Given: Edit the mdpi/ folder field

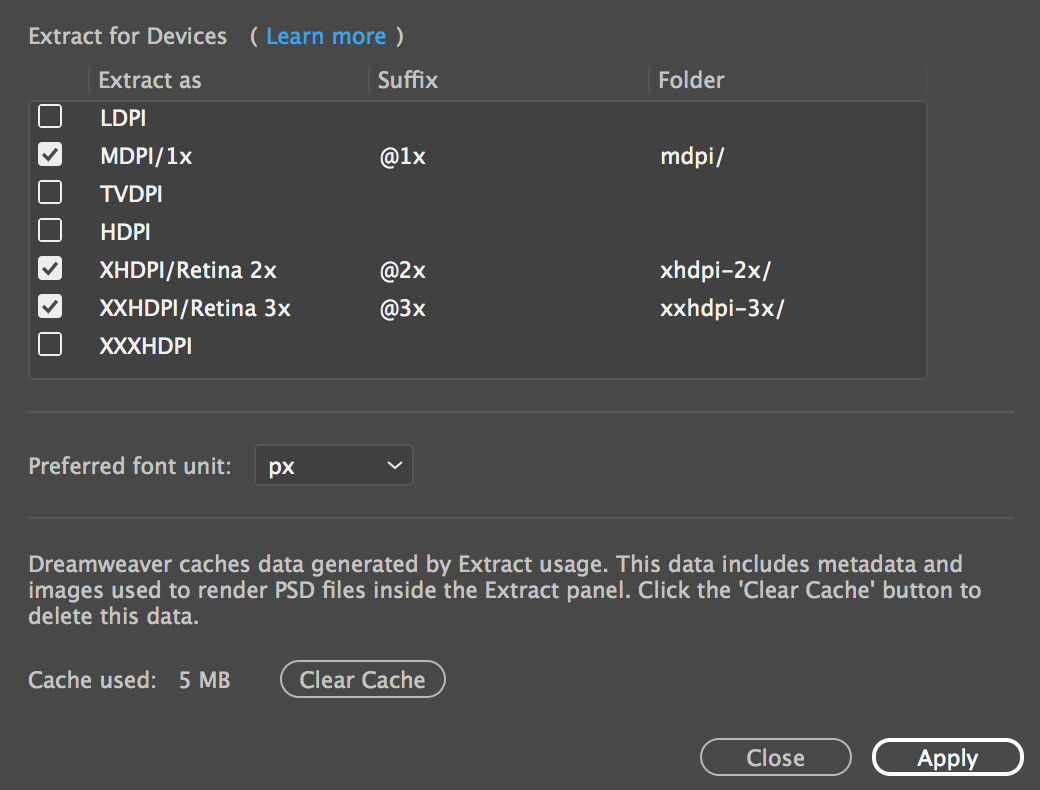Looking at the screenshot, I should coord(692,155).
